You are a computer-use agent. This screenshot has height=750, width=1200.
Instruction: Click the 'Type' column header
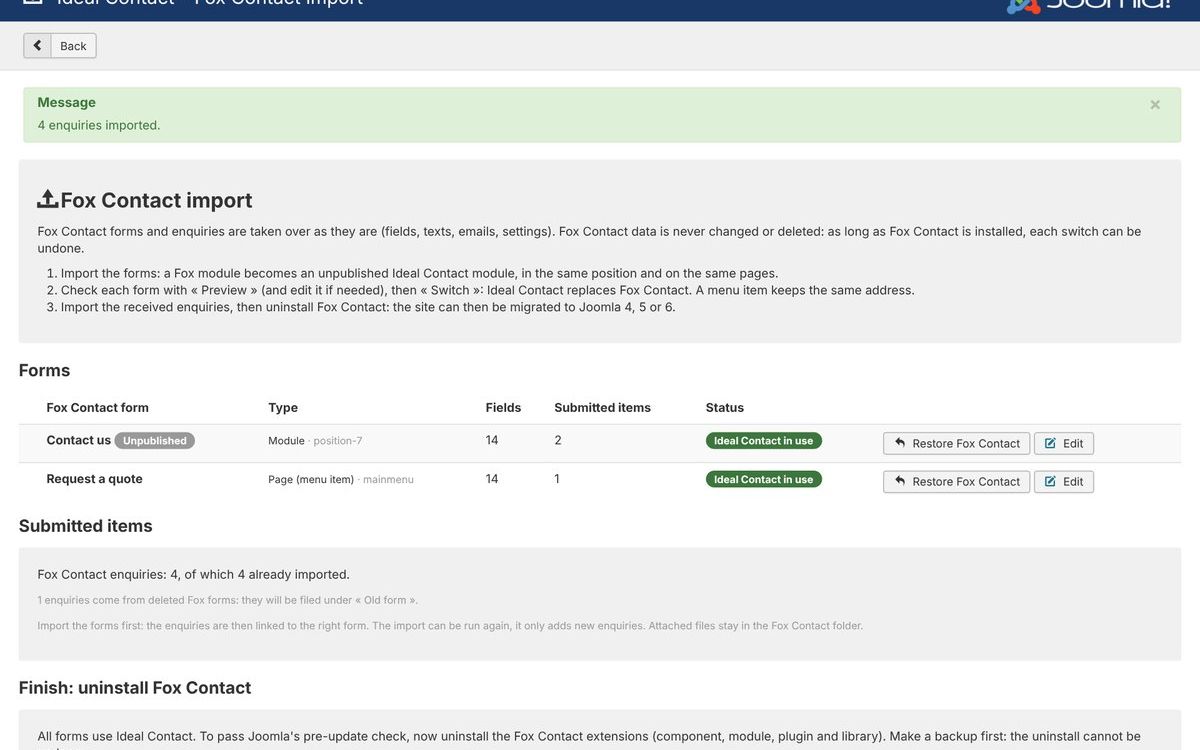coord(283,407)
